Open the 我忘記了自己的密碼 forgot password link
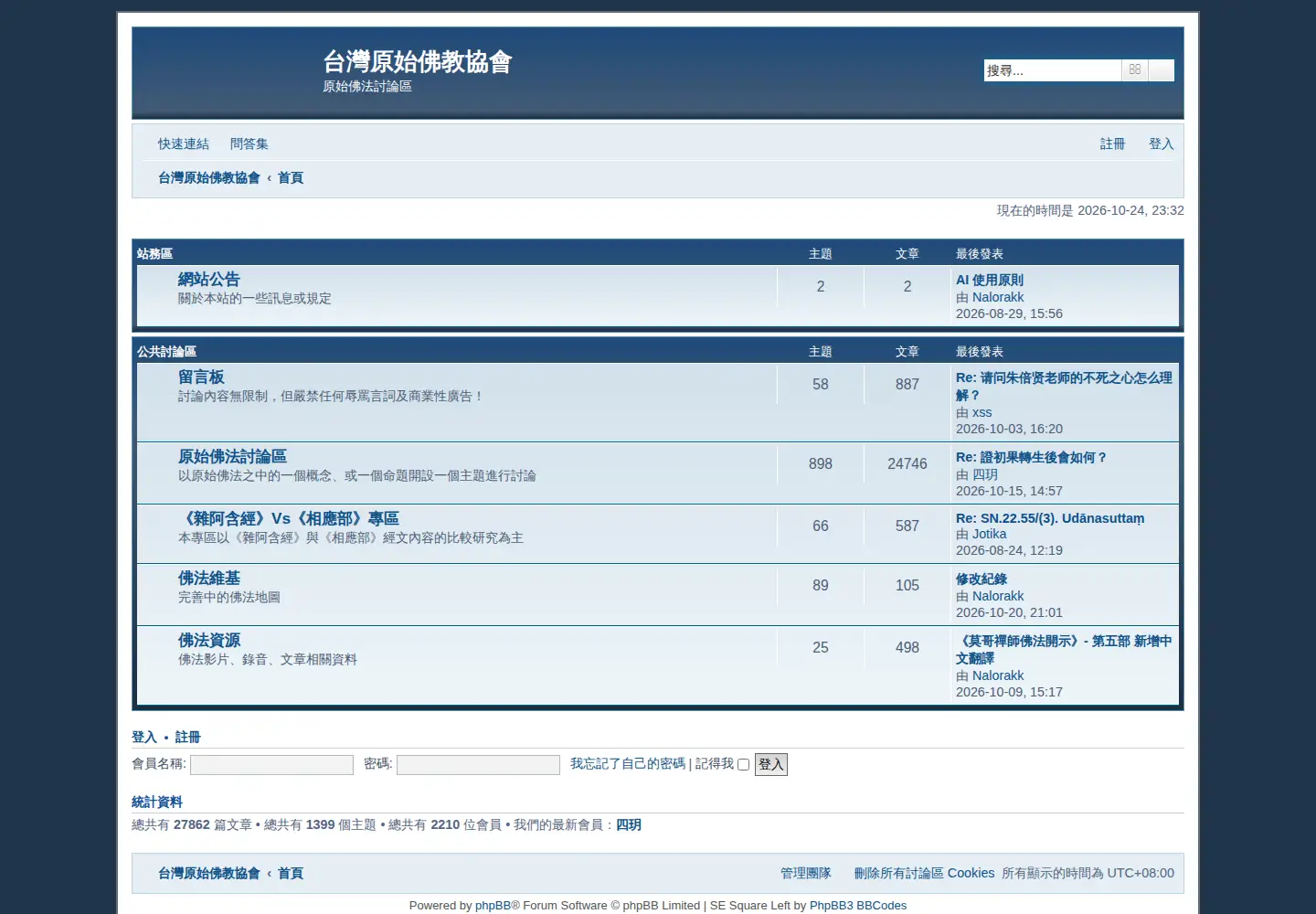 (x=628, y=763)
